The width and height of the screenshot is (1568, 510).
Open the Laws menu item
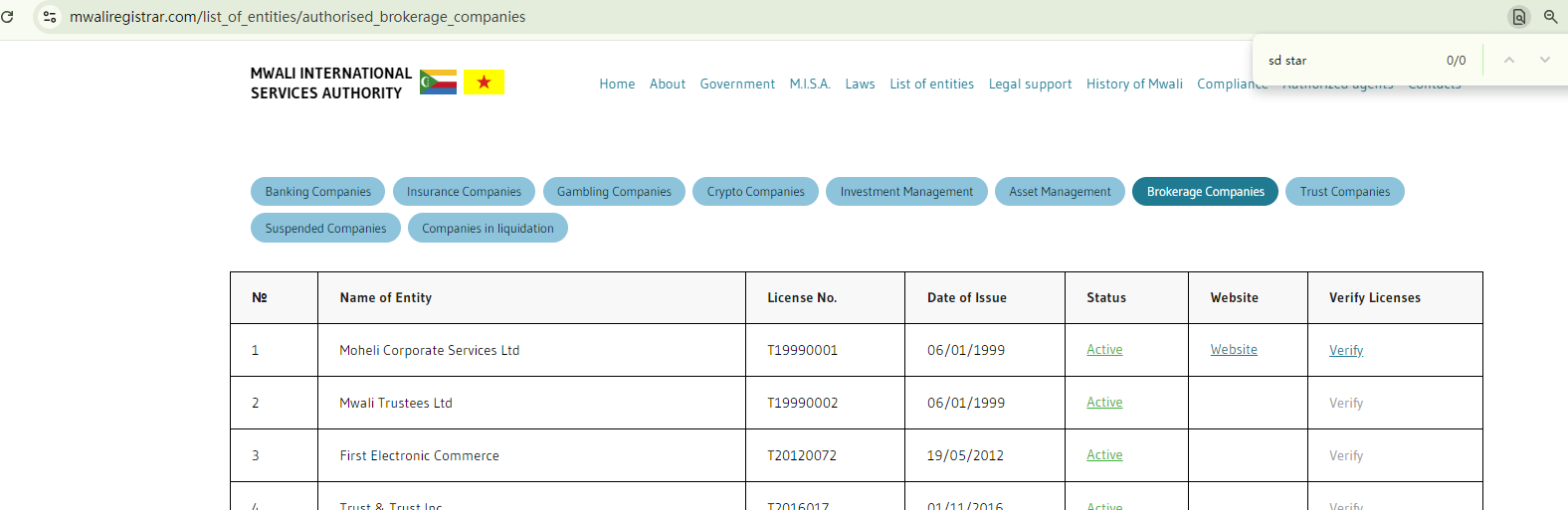point(861,85)
